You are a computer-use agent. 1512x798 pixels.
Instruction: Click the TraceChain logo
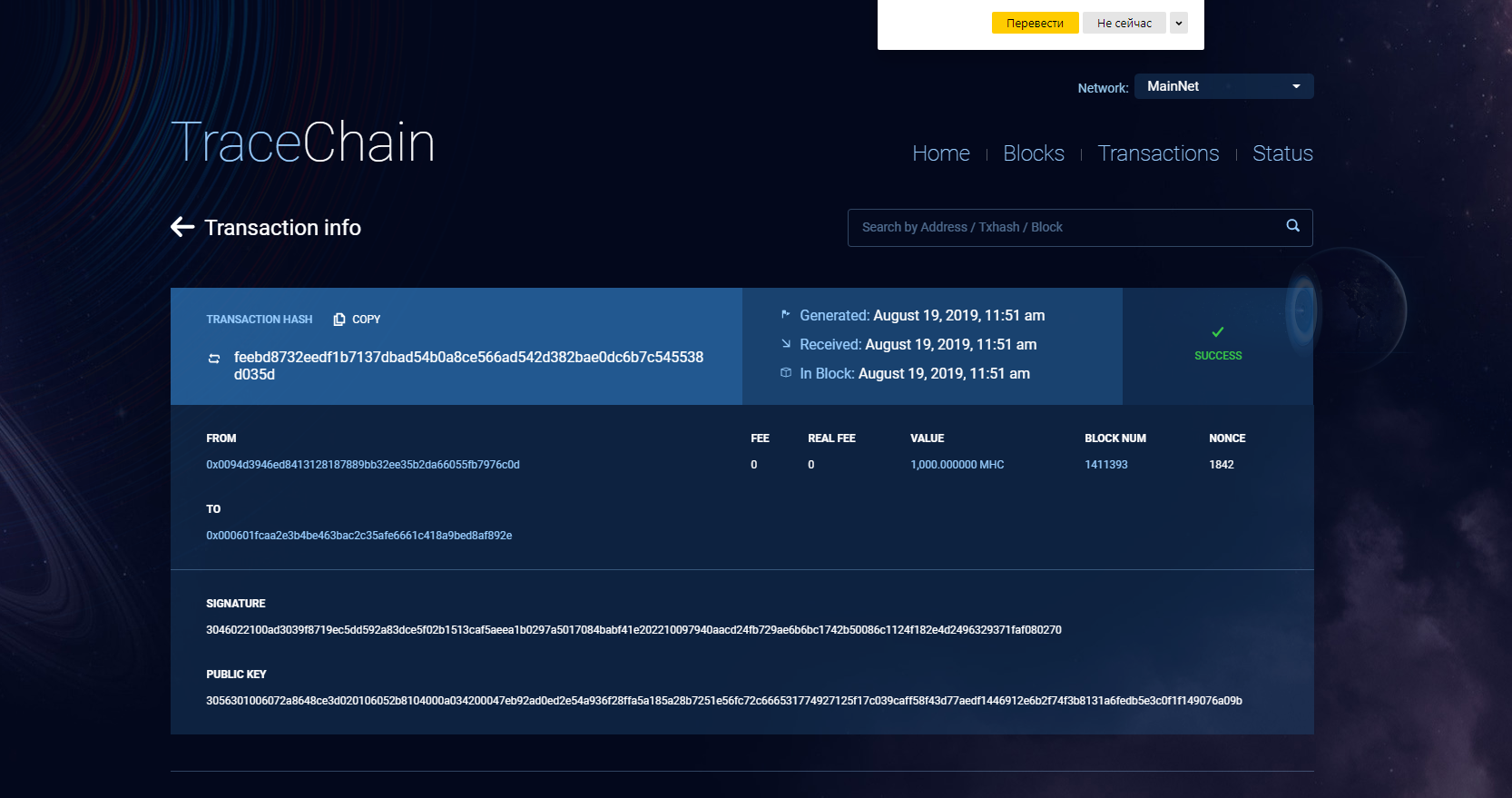click(303, 143)
